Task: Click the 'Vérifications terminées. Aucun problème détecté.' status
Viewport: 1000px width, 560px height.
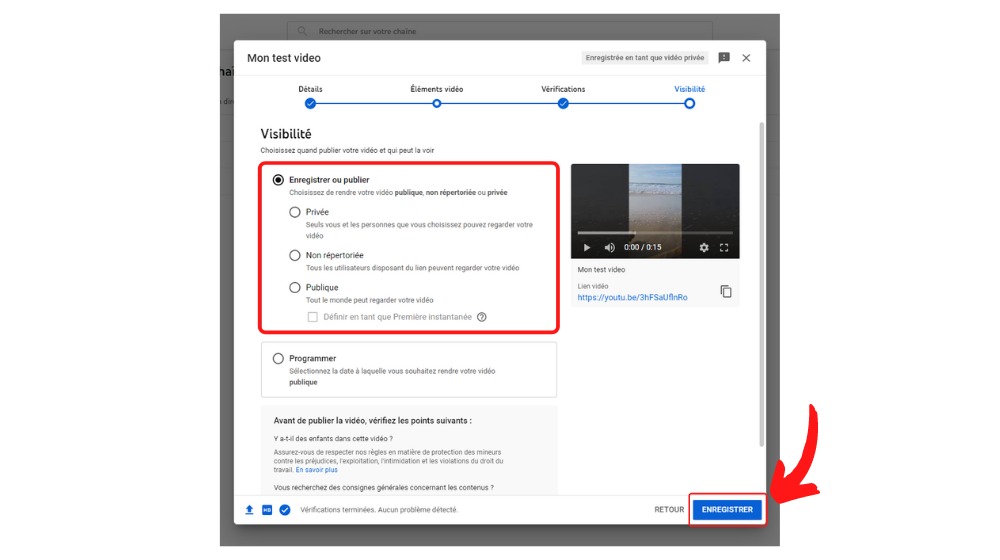Action: pos(379,510)
